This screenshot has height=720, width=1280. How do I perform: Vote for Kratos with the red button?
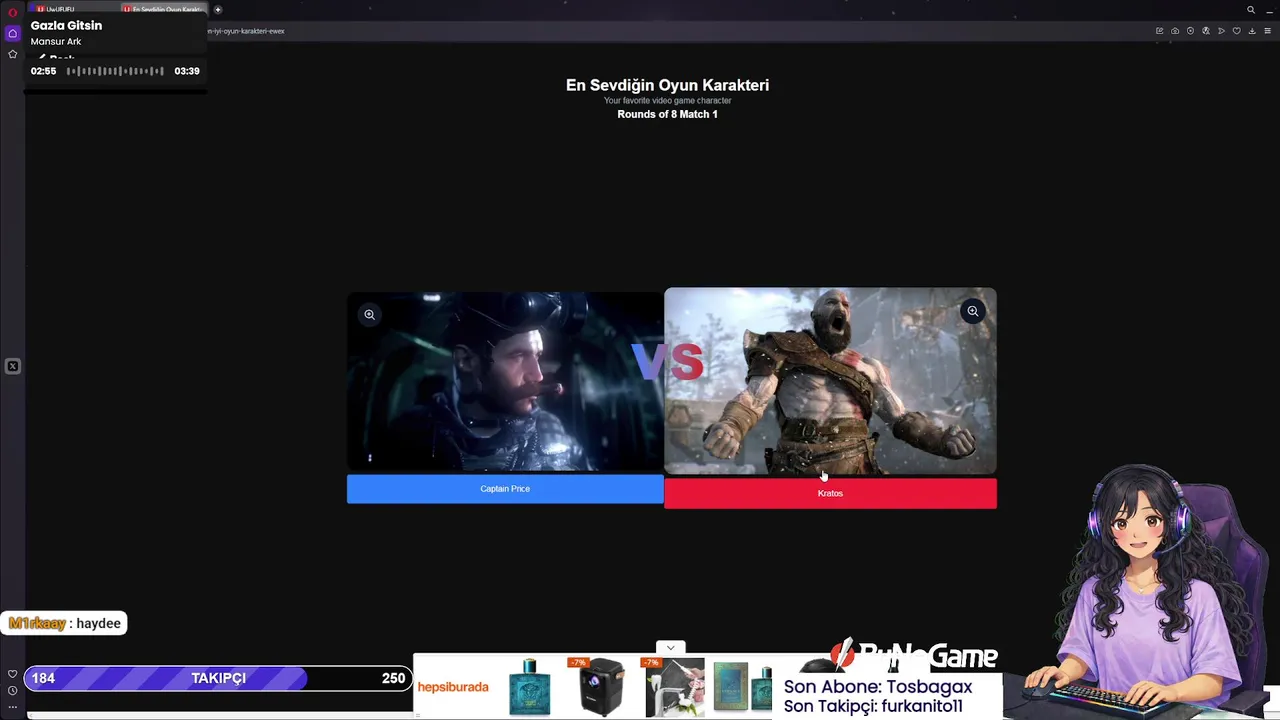(x=830, y=493)
